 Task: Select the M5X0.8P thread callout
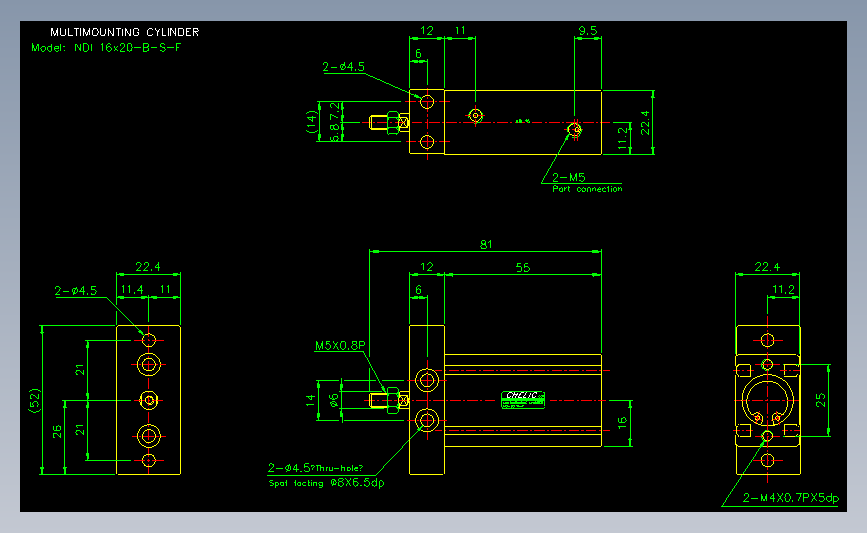pyautogui.click(x=340, y=346)
